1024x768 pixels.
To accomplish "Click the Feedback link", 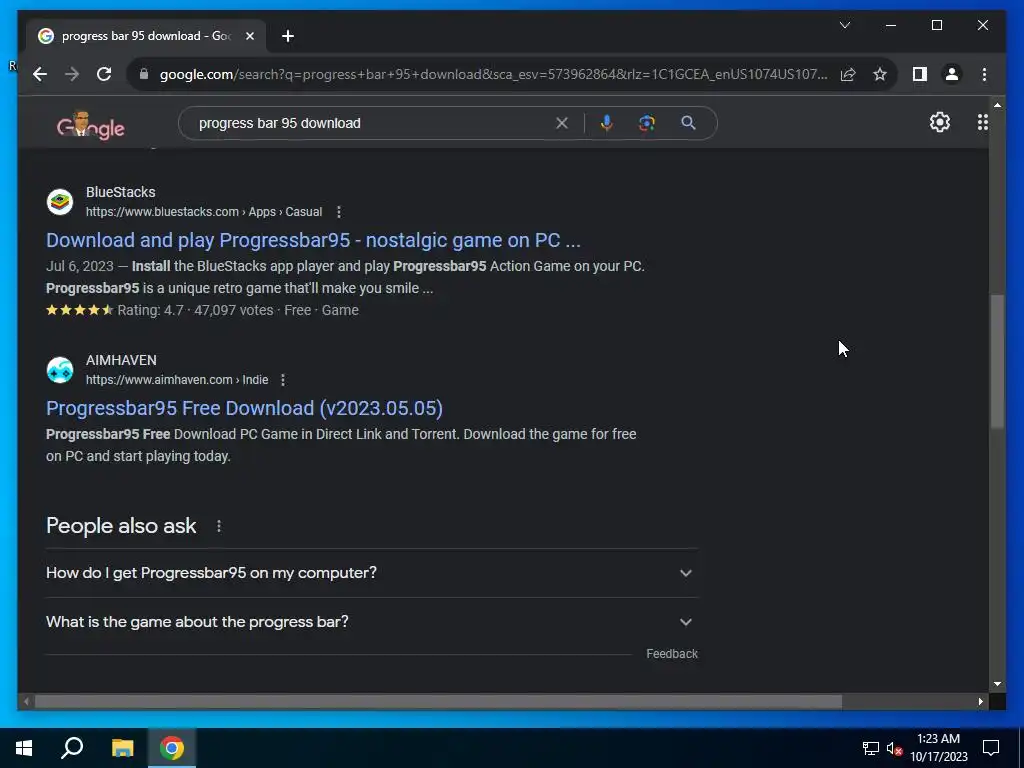I will click(672, 654).
